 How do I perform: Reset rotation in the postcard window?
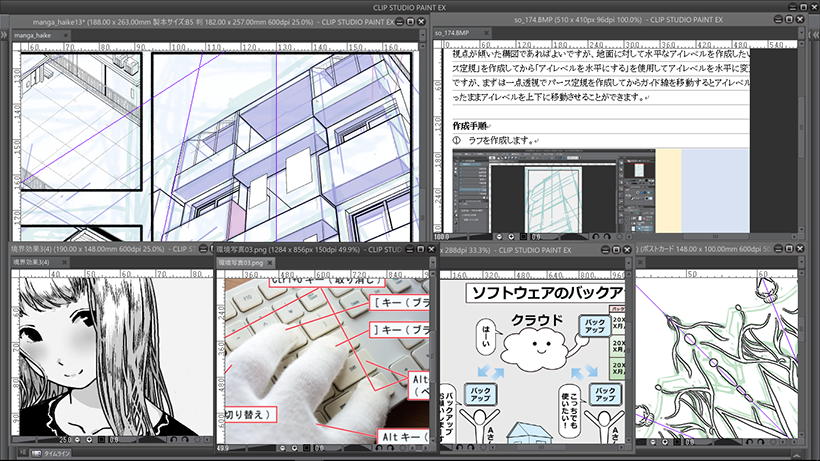[773, 442]
